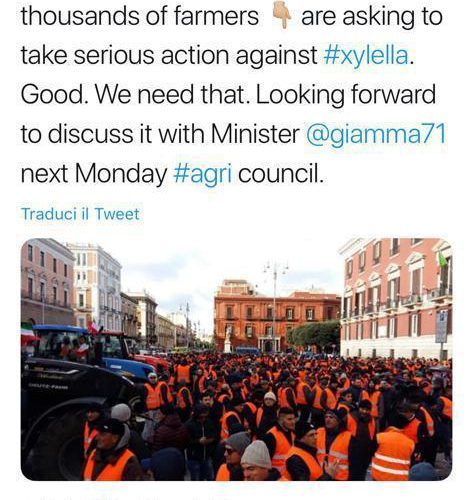Click the blue parking sign in the photo
This screenshot has height=500, width=473.
[x=442, y=327]
